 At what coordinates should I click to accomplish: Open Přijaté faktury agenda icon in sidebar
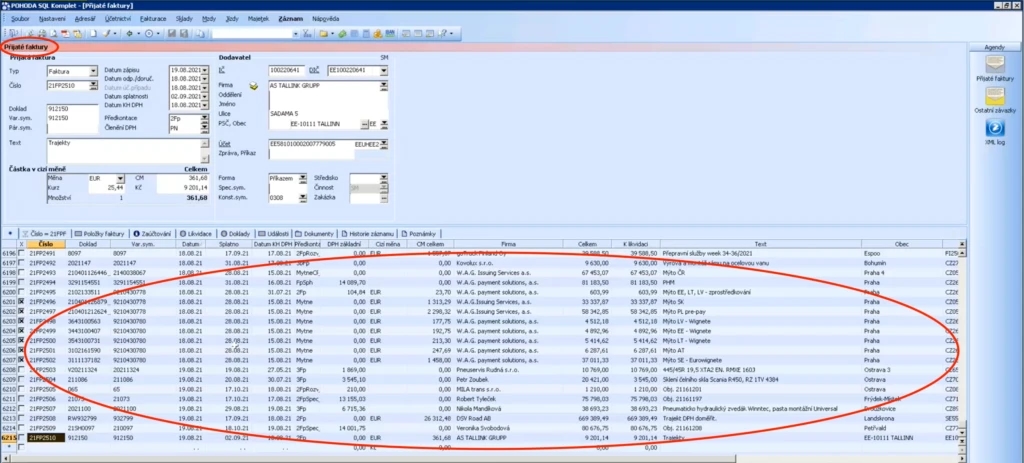pyautogui.click(x=995, y=63)
